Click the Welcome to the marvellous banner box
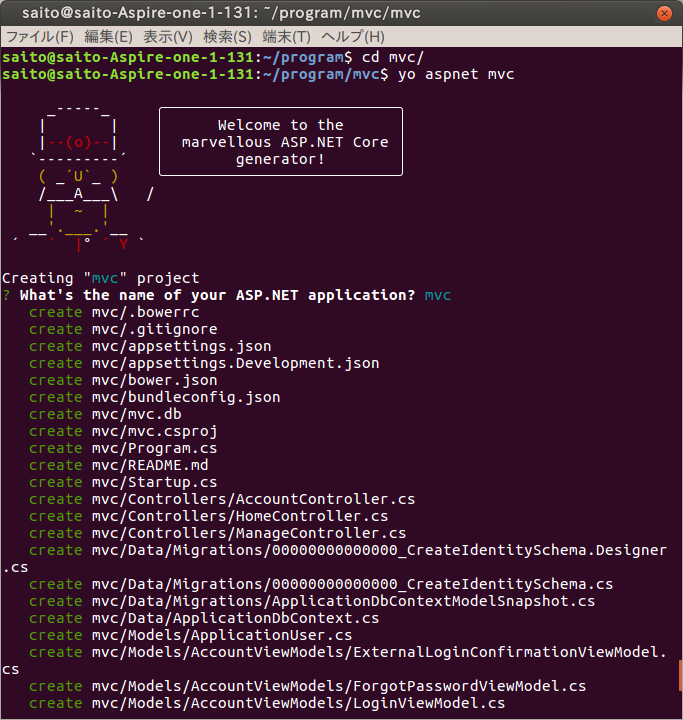This screenshot has height=720, width=683. (x=281, y=141)
